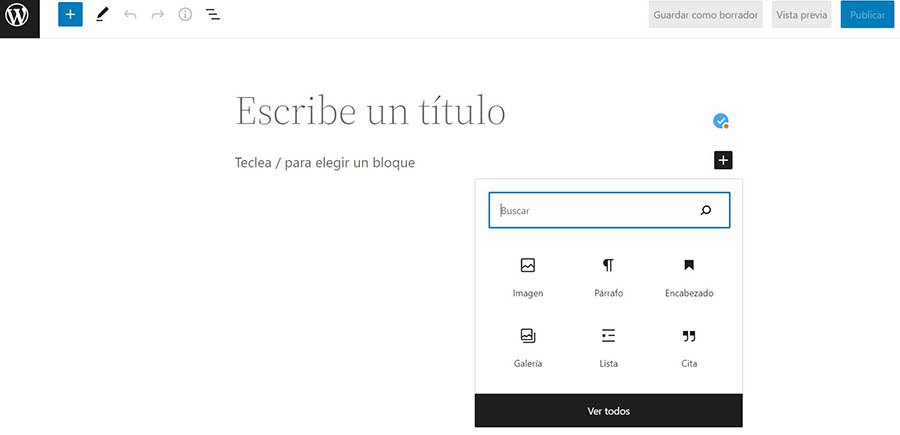Select the pencil Tools icon

click(x=101, y=15)
